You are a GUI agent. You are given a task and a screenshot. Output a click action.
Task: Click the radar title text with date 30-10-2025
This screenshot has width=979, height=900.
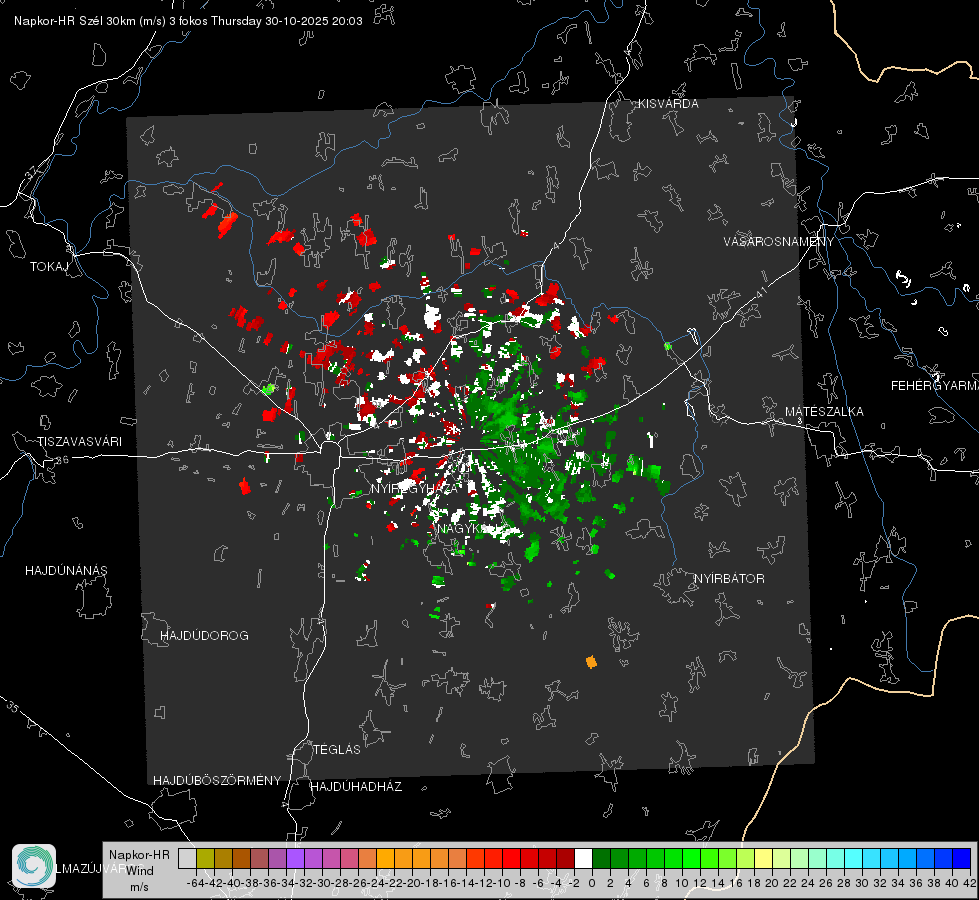tap(188, 21)
